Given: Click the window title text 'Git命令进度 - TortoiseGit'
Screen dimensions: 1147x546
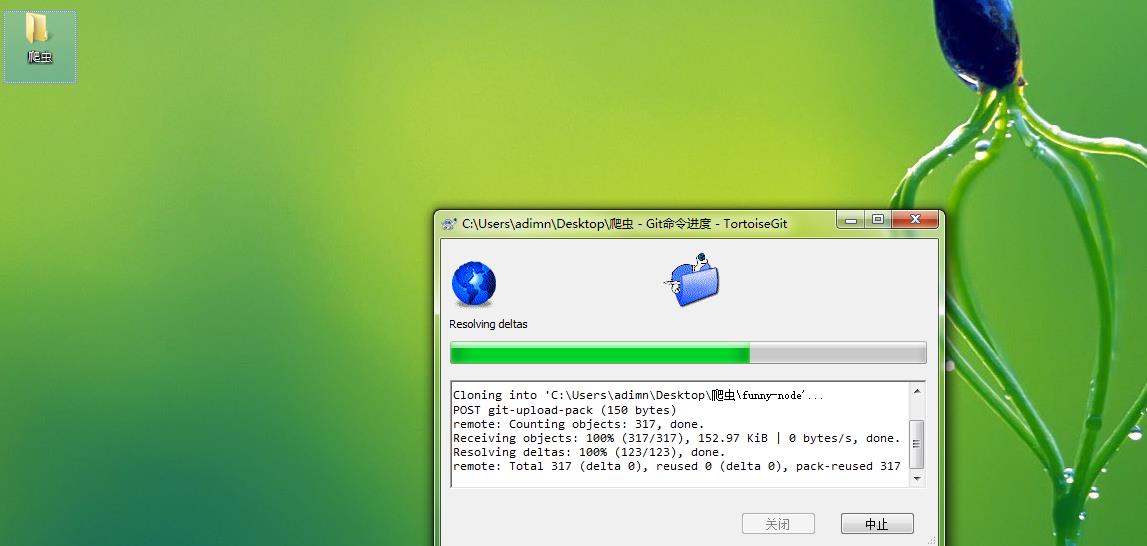Looking at the screenshot, I should click(x=717, y=224).
